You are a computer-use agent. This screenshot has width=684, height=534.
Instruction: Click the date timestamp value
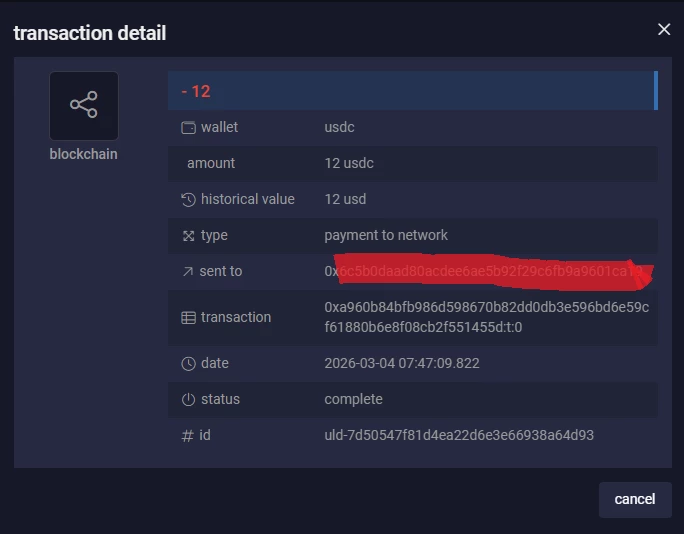[x=402, y=363]
